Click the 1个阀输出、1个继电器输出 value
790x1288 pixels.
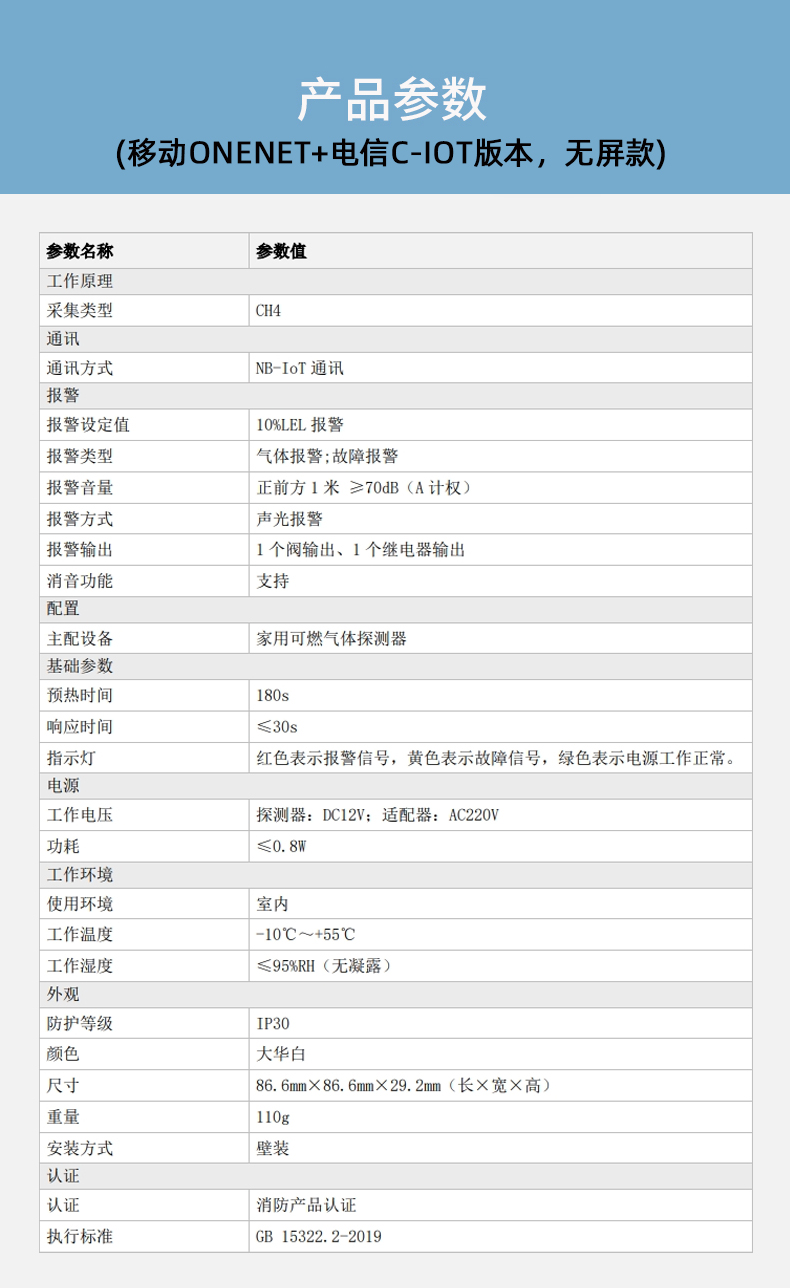coord(361,550)
